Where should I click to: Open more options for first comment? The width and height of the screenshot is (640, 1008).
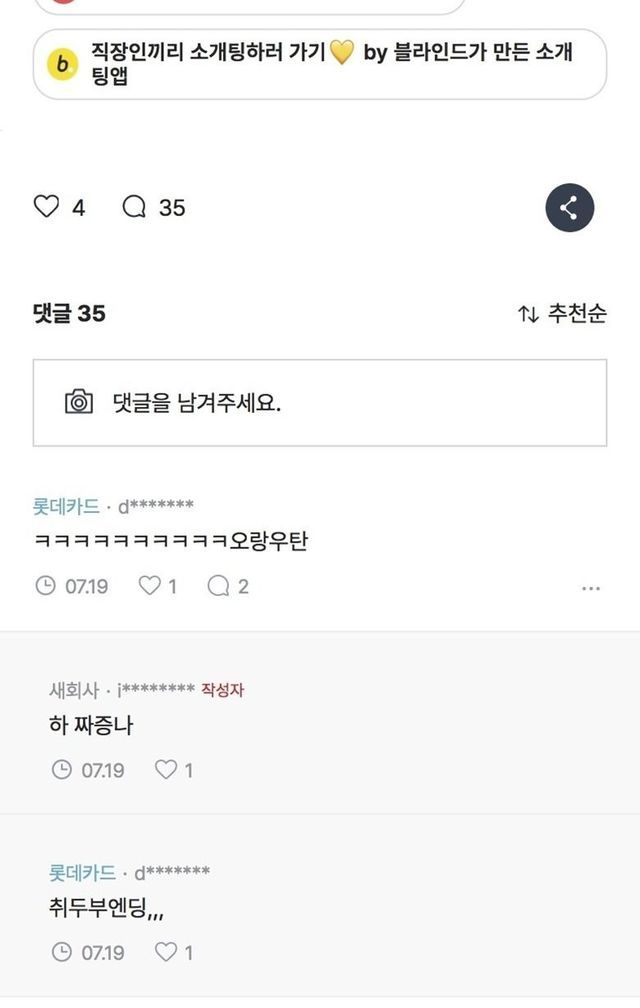coord(591,588)
